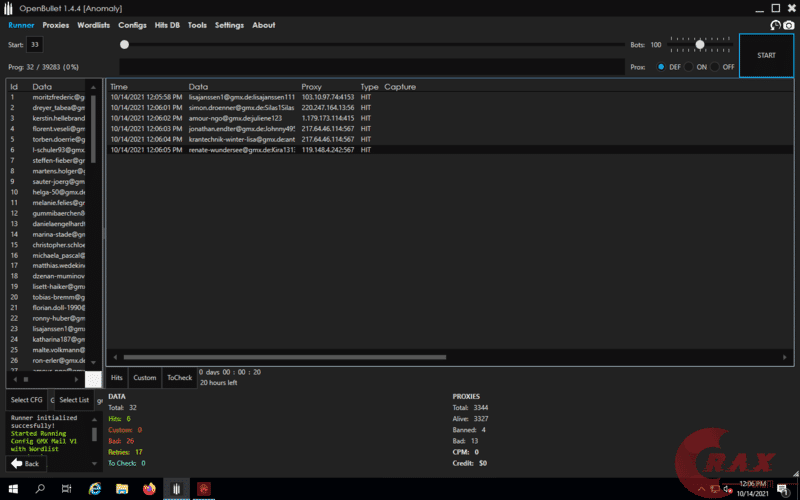This screenshot has width=800, height=500.
Task: Launch Internet Explorer from taskbar
Action: 95,489
